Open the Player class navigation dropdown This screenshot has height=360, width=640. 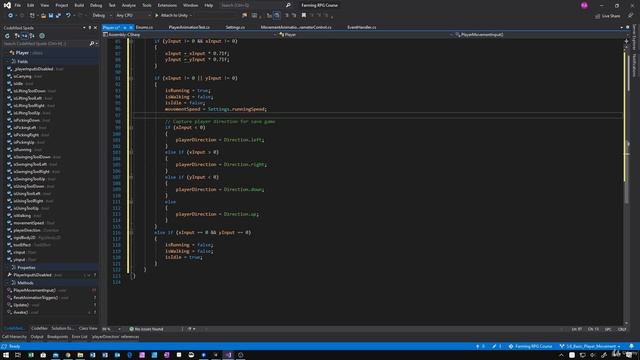coord(365,35)
